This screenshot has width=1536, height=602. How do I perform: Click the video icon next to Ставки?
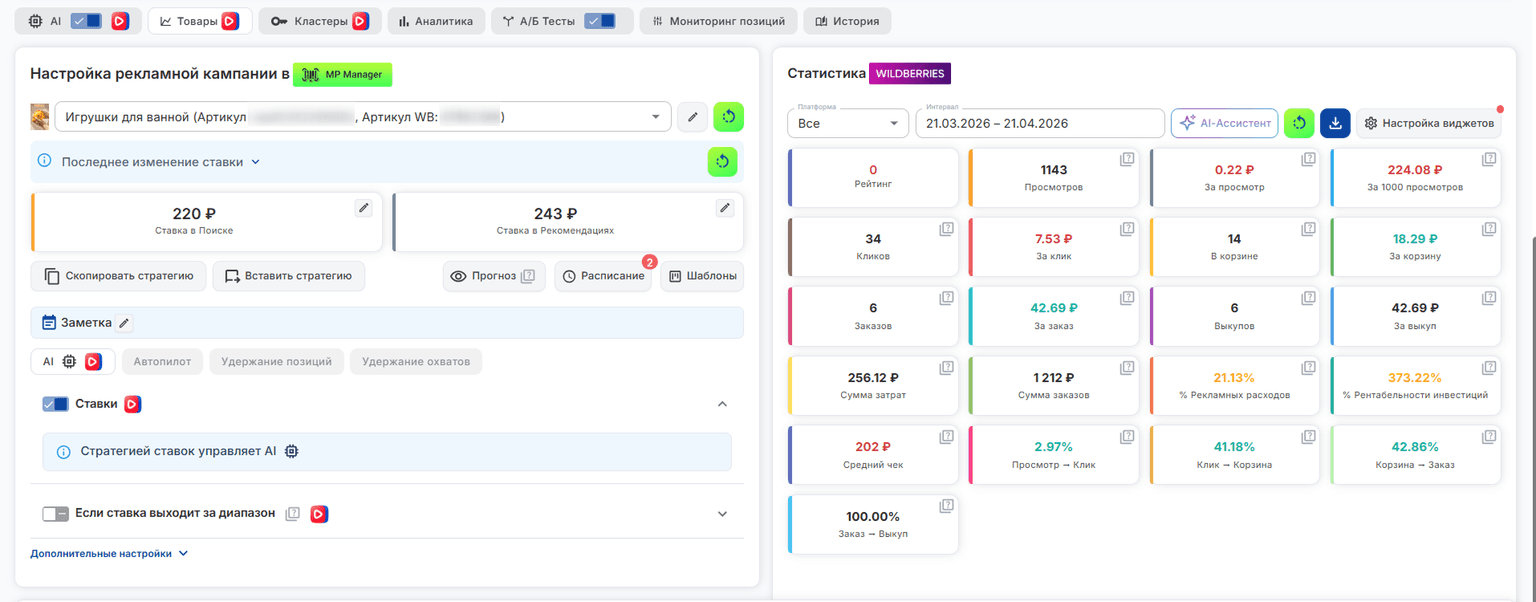pyautogui.click(x=132, y=404)
